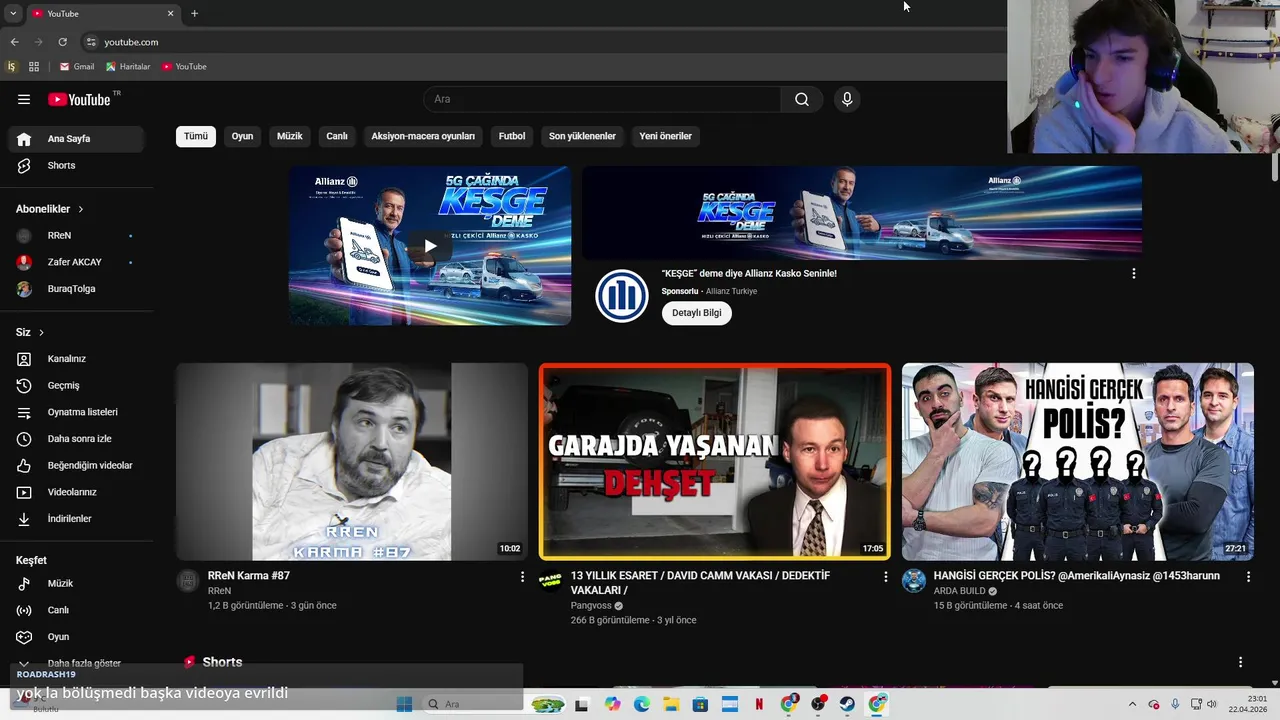
Task: Open Steam from taskbar
Action: click(x=847, y=704)
